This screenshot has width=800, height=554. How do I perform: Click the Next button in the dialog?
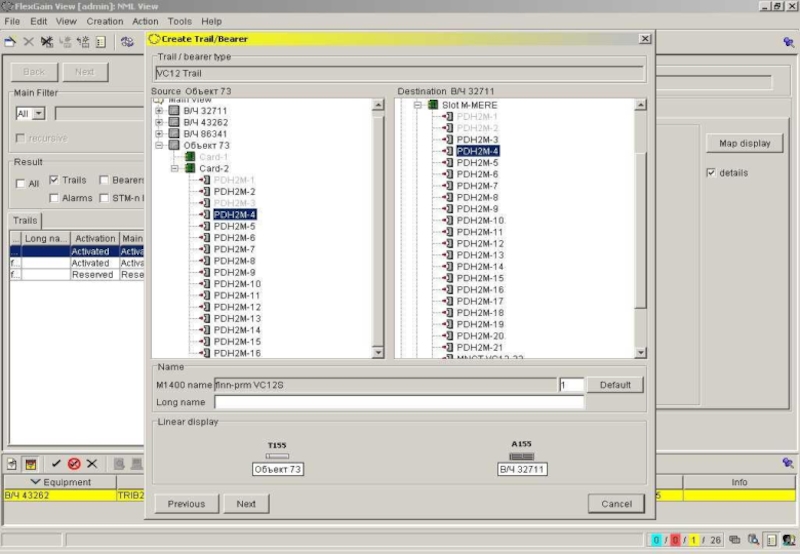(x=246, y=504)
